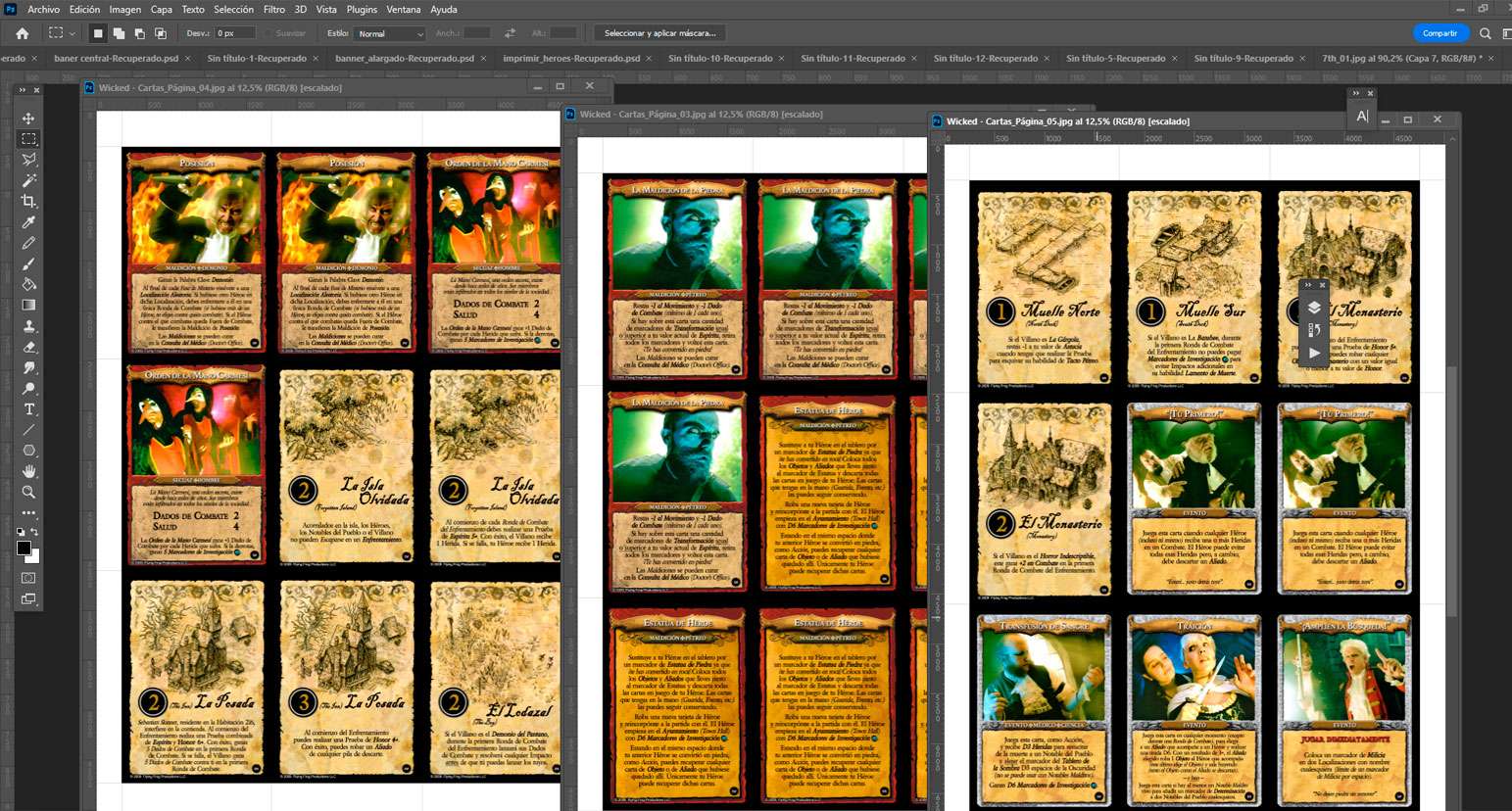Open the Layers icon in floating panel

1314,307
